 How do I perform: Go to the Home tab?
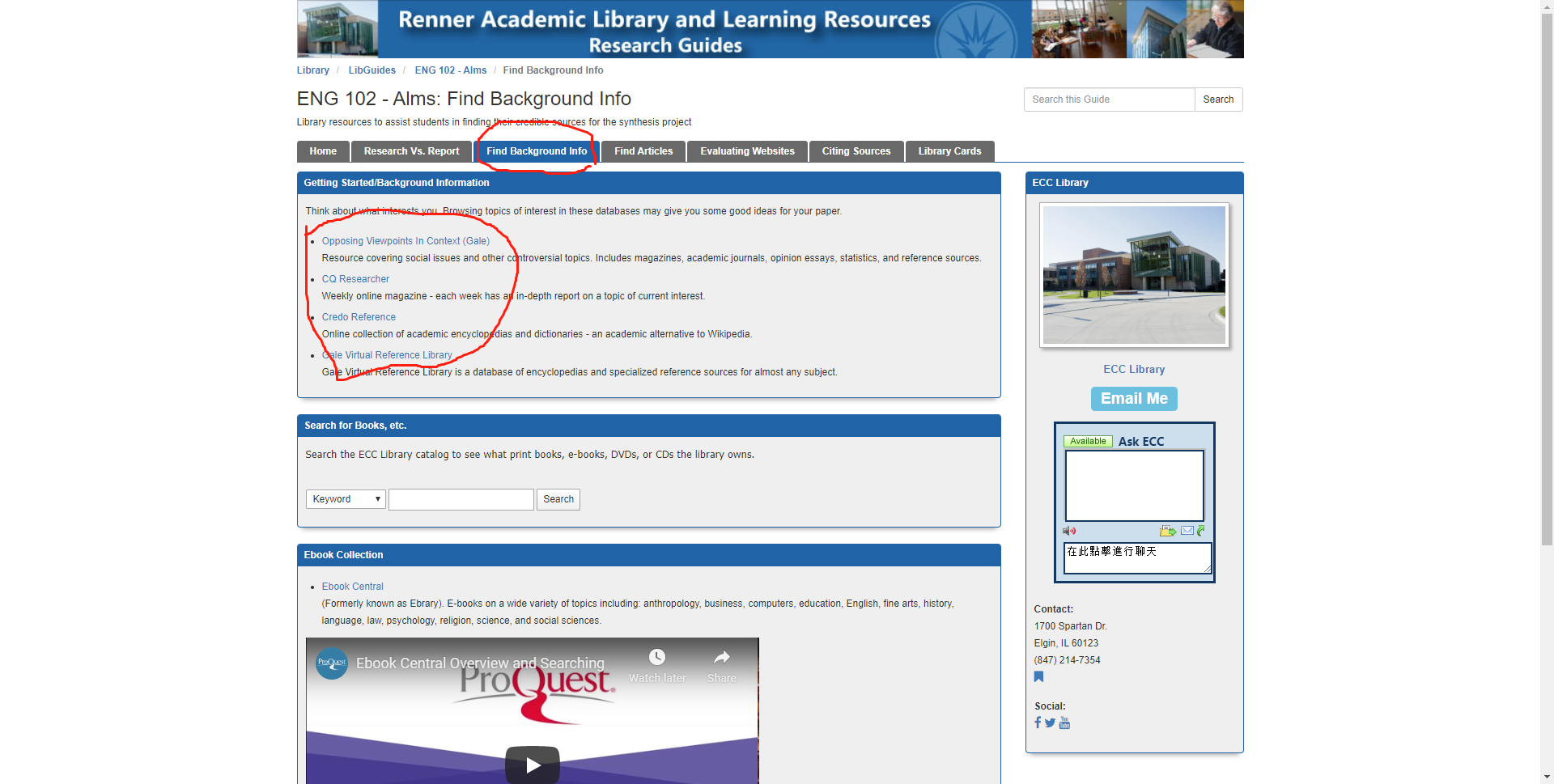[x=323, y=151]
